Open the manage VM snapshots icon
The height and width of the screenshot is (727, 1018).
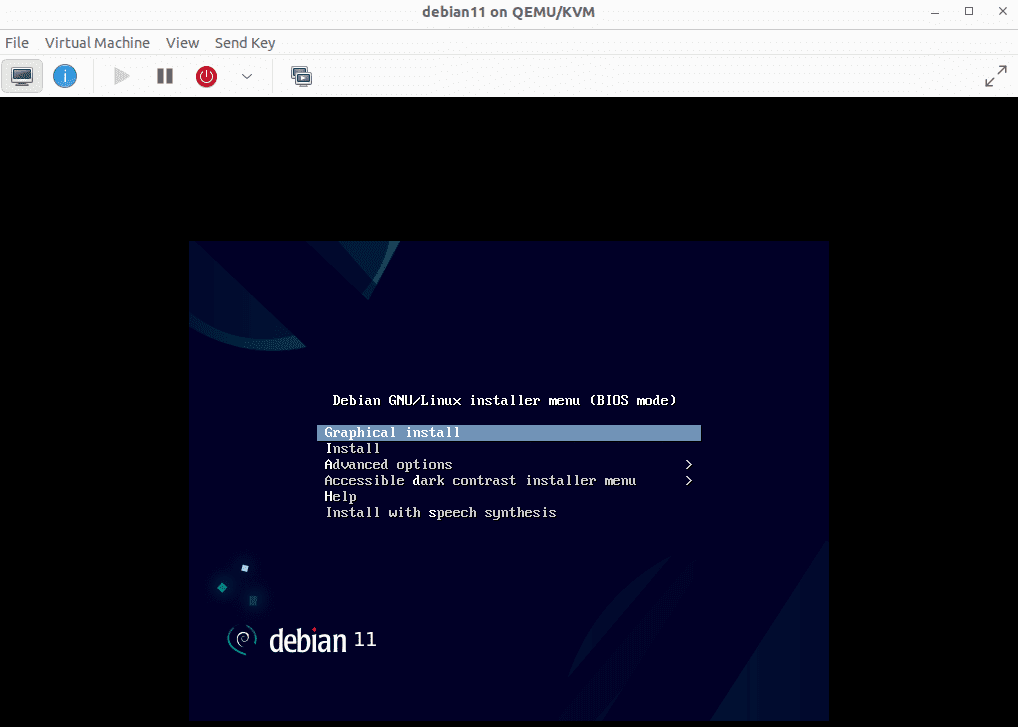click(x=301, y=76)
